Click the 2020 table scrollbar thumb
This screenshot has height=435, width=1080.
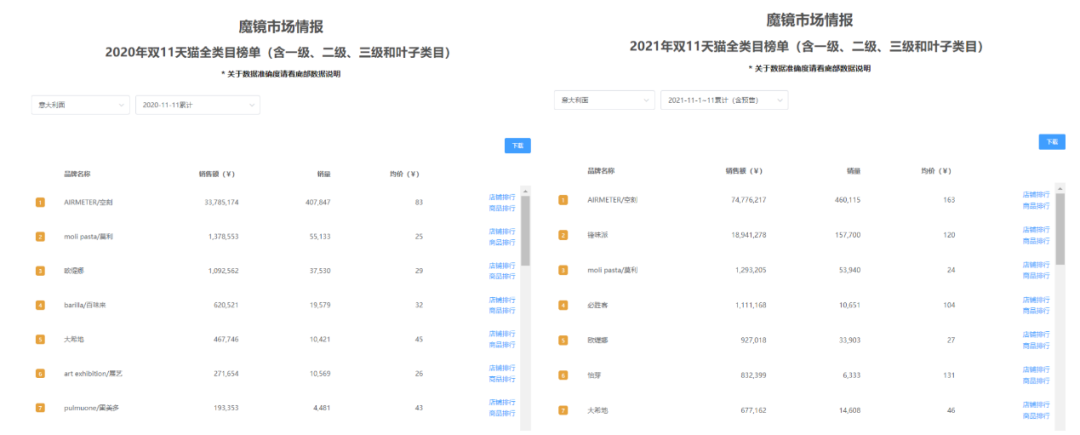526,231
